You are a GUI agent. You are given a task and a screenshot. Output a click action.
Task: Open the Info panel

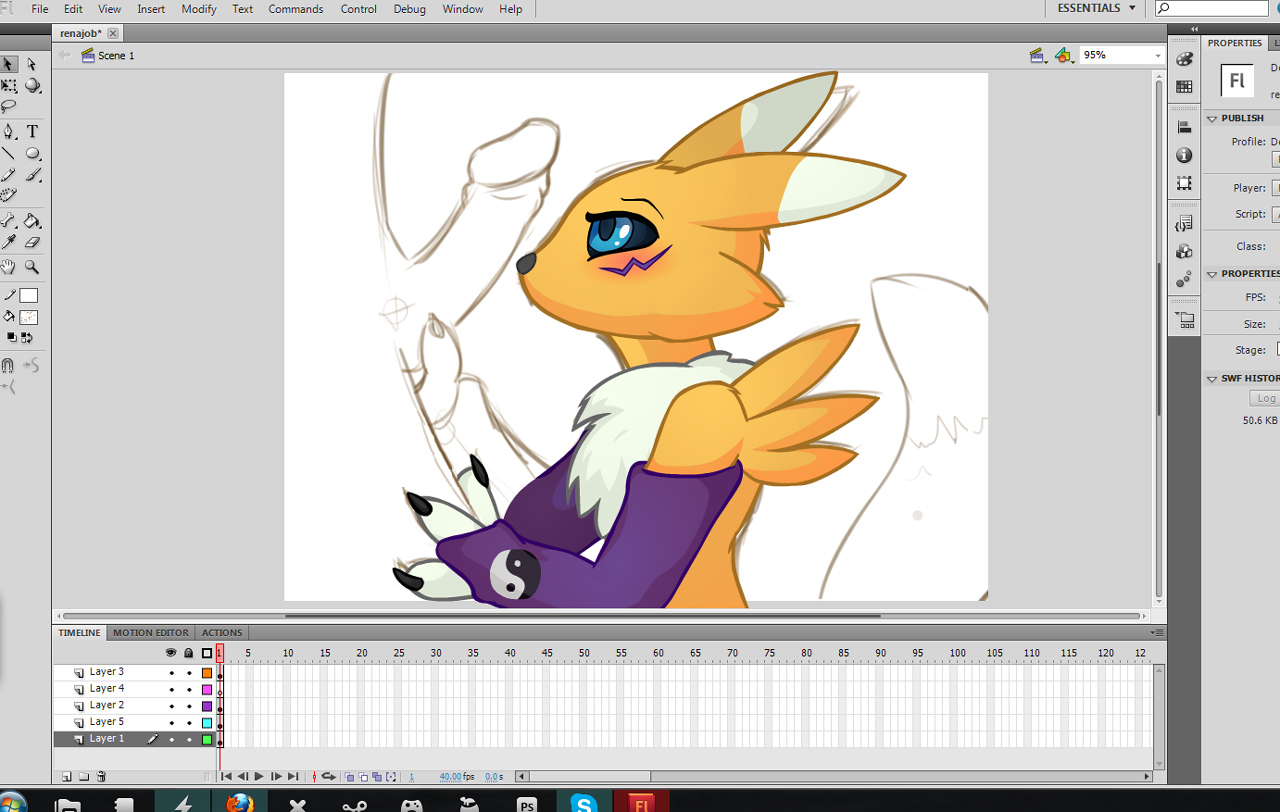point(1185,155)
